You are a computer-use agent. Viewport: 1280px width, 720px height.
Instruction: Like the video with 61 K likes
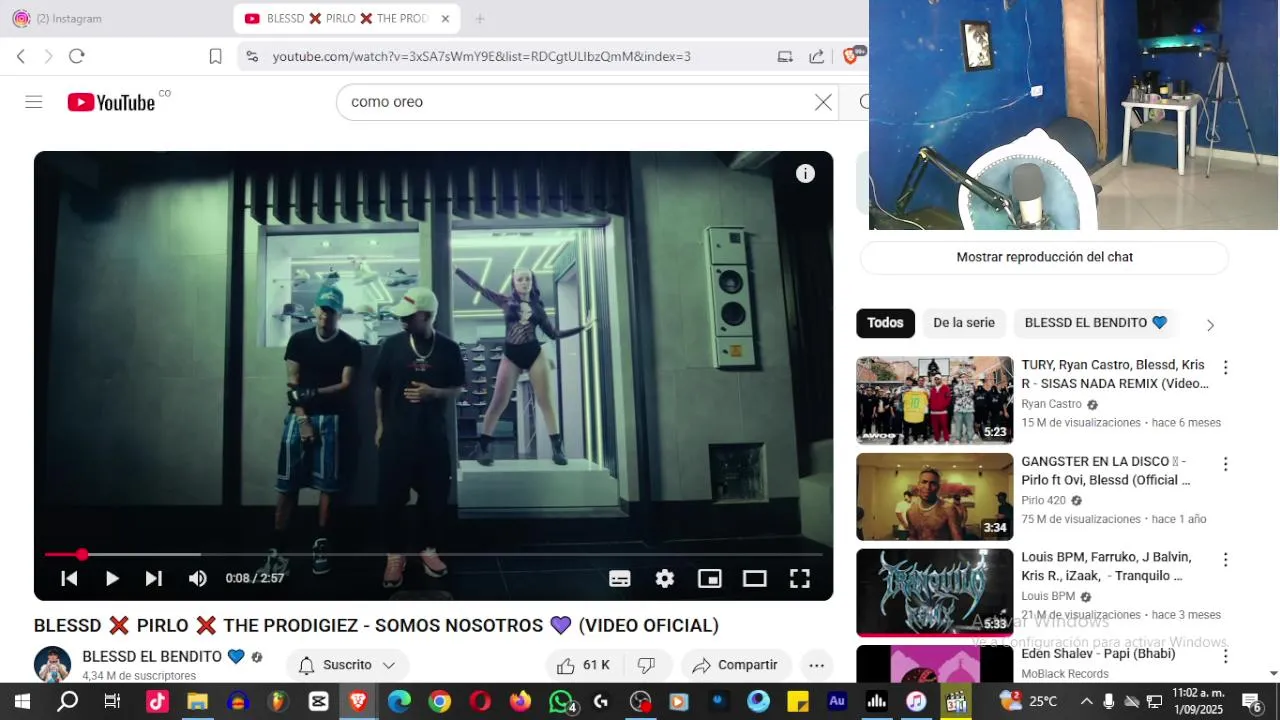tap(583, 665)
